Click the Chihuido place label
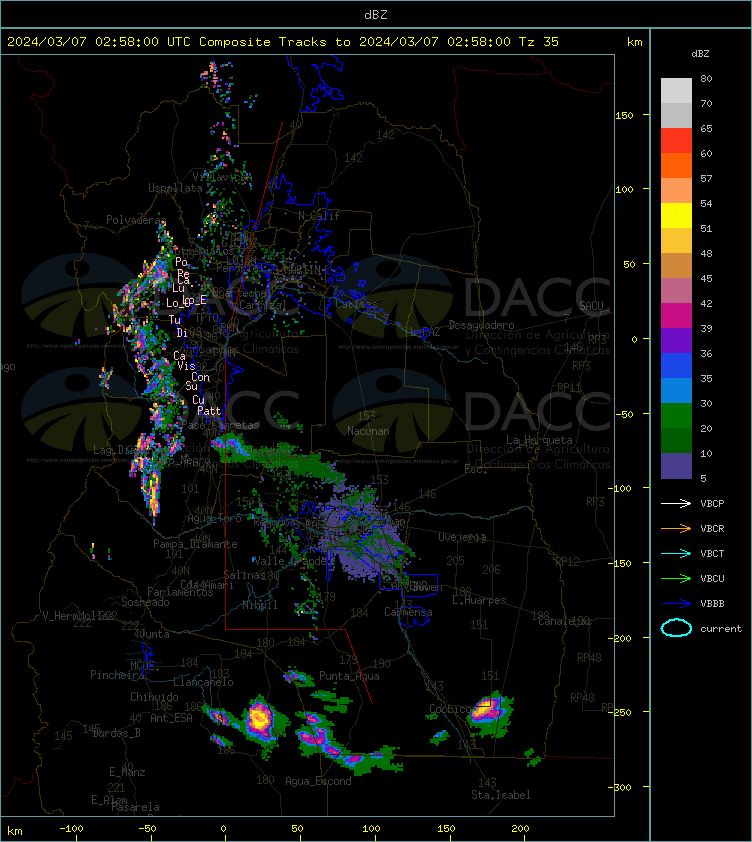Viewport: 752px width, 842px height. pos(154,696)
